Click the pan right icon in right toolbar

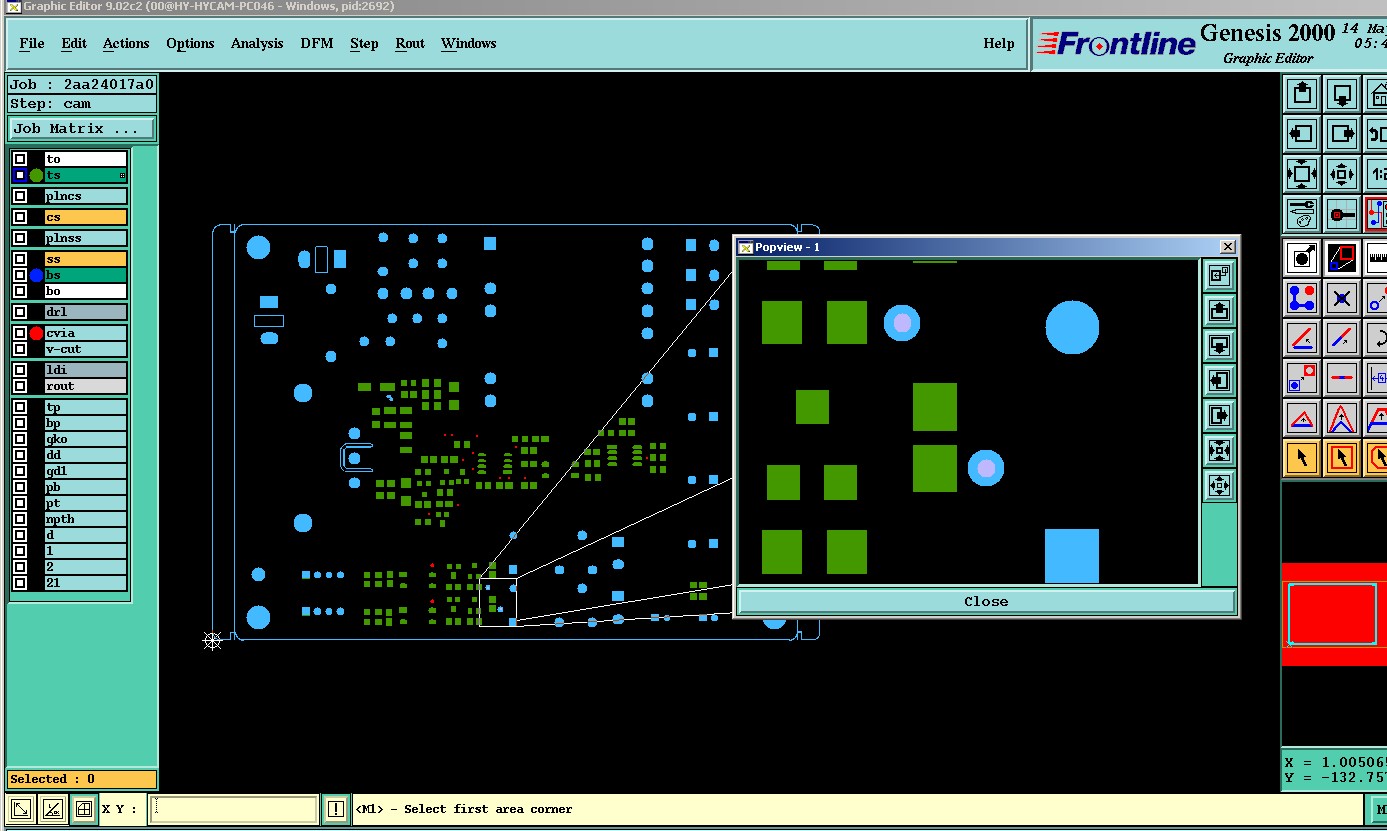1342,134
